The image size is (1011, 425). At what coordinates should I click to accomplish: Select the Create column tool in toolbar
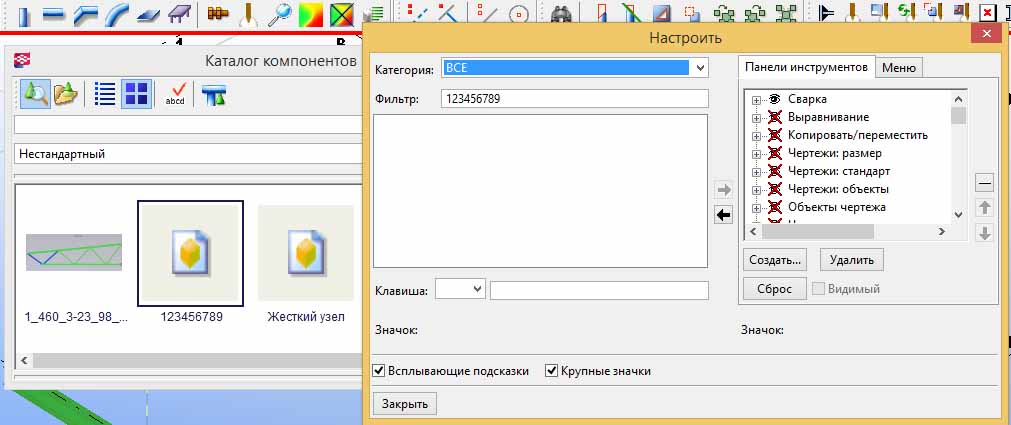(x=24, y=15)
